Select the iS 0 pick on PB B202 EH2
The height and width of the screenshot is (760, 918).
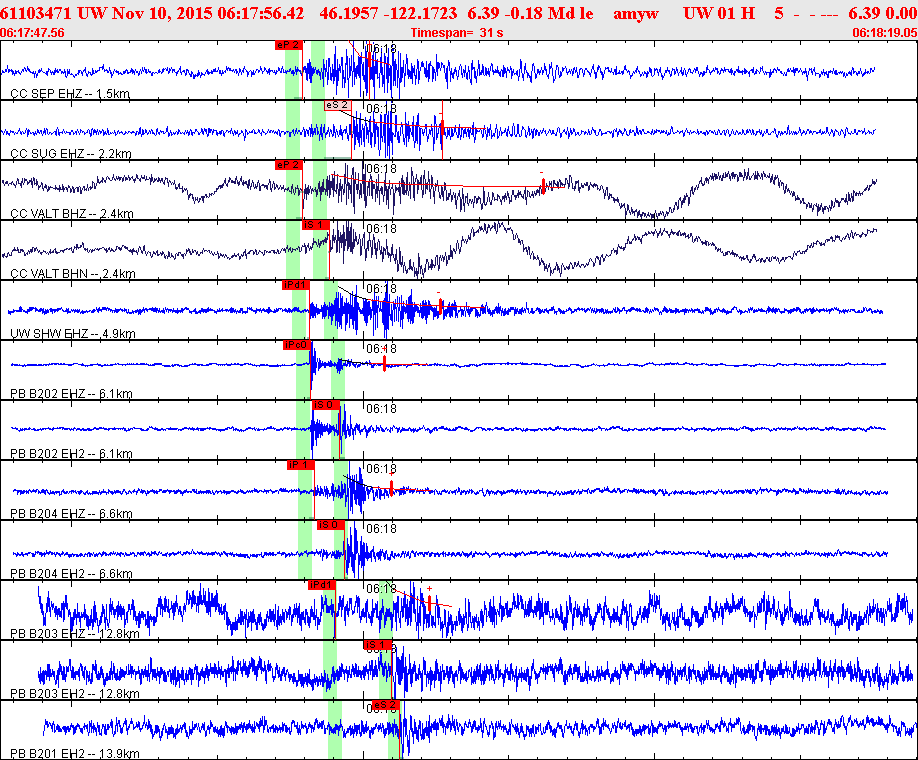326,405
